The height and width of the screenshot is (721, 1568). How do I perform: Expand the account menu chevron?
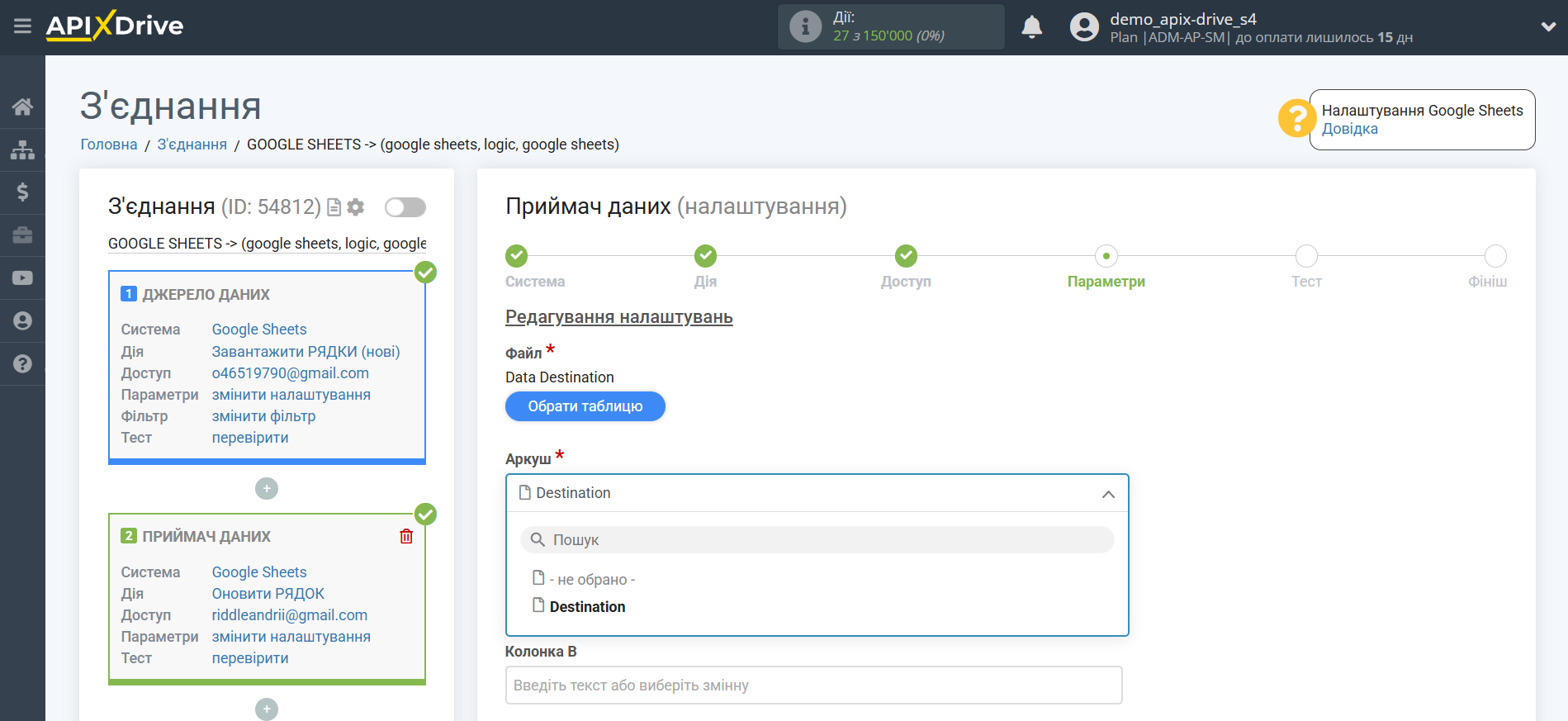(1548, 26)
